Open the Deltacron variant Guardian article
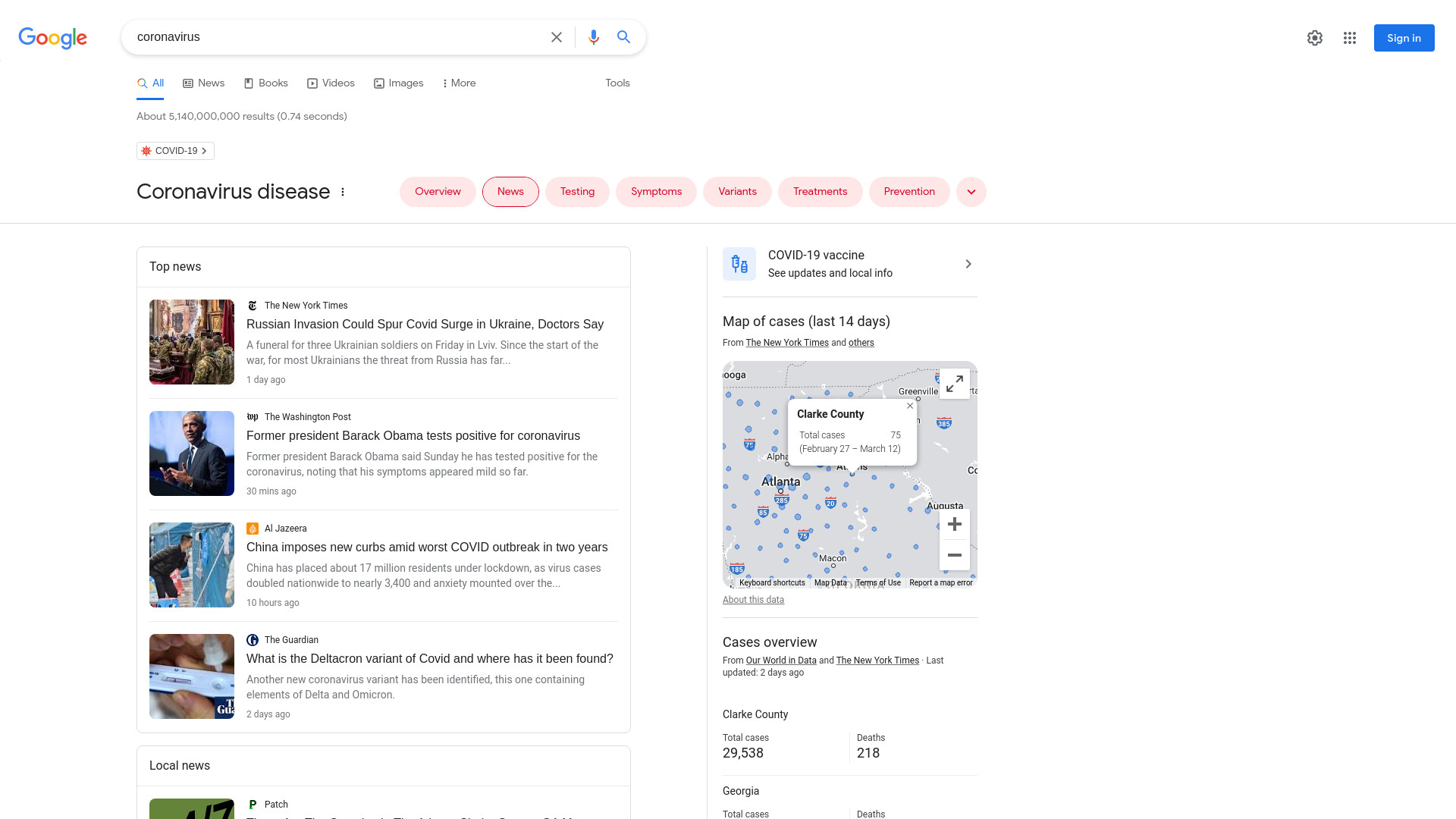 coord(430,659)
